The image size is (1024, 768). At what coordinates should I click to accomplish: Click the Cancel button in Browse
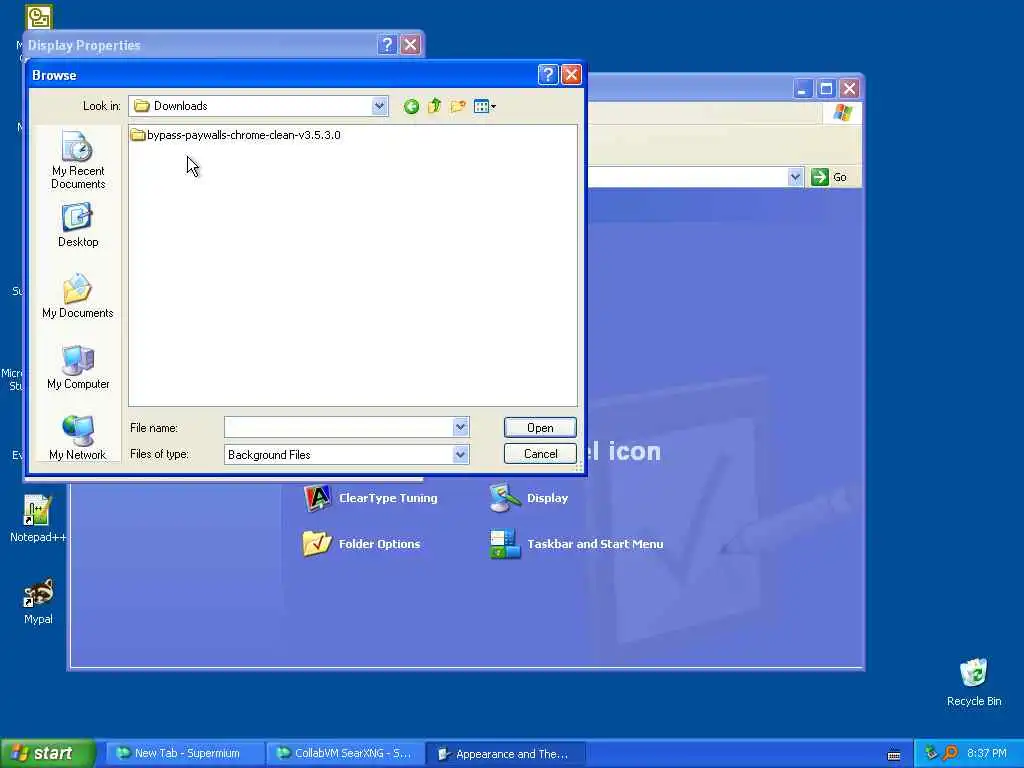pyautogui.click(x=540, y=454)
